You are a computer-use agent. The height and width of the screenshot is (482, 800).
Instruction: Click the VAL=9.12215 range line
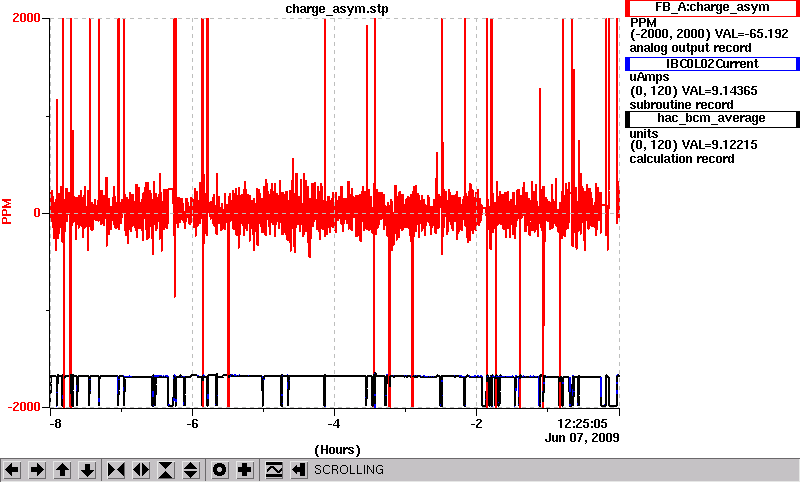click(694, 145)
